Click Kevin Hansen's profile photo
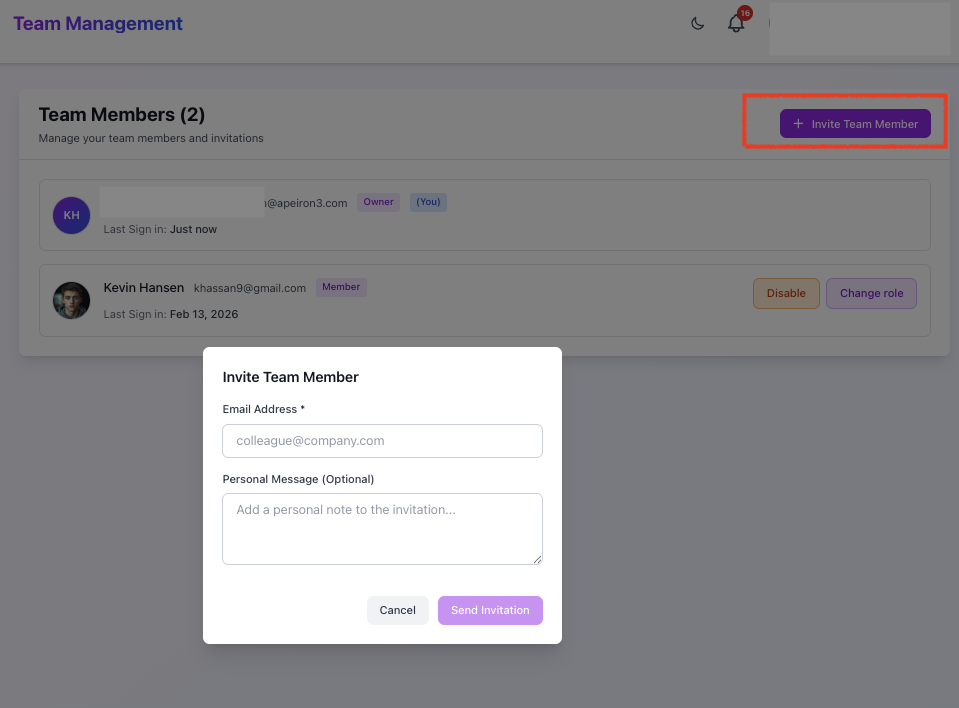The height and width of the screenshot is (708, 959). (71, 300)
